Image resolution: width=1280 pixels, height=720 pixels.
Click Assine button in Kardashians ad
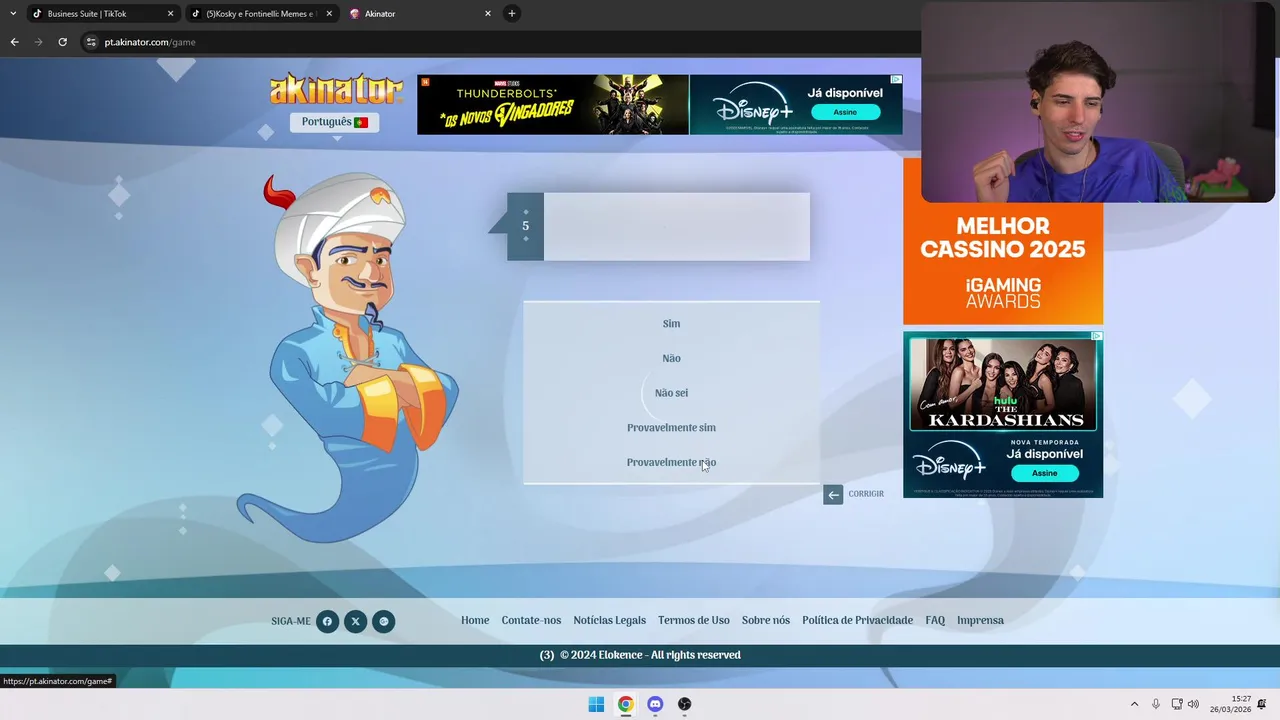point(1044,473)
